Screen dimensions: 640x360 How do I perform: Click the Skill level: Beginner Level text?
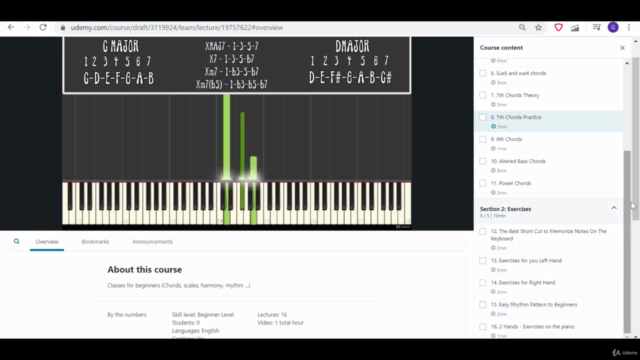coord(203,315)
